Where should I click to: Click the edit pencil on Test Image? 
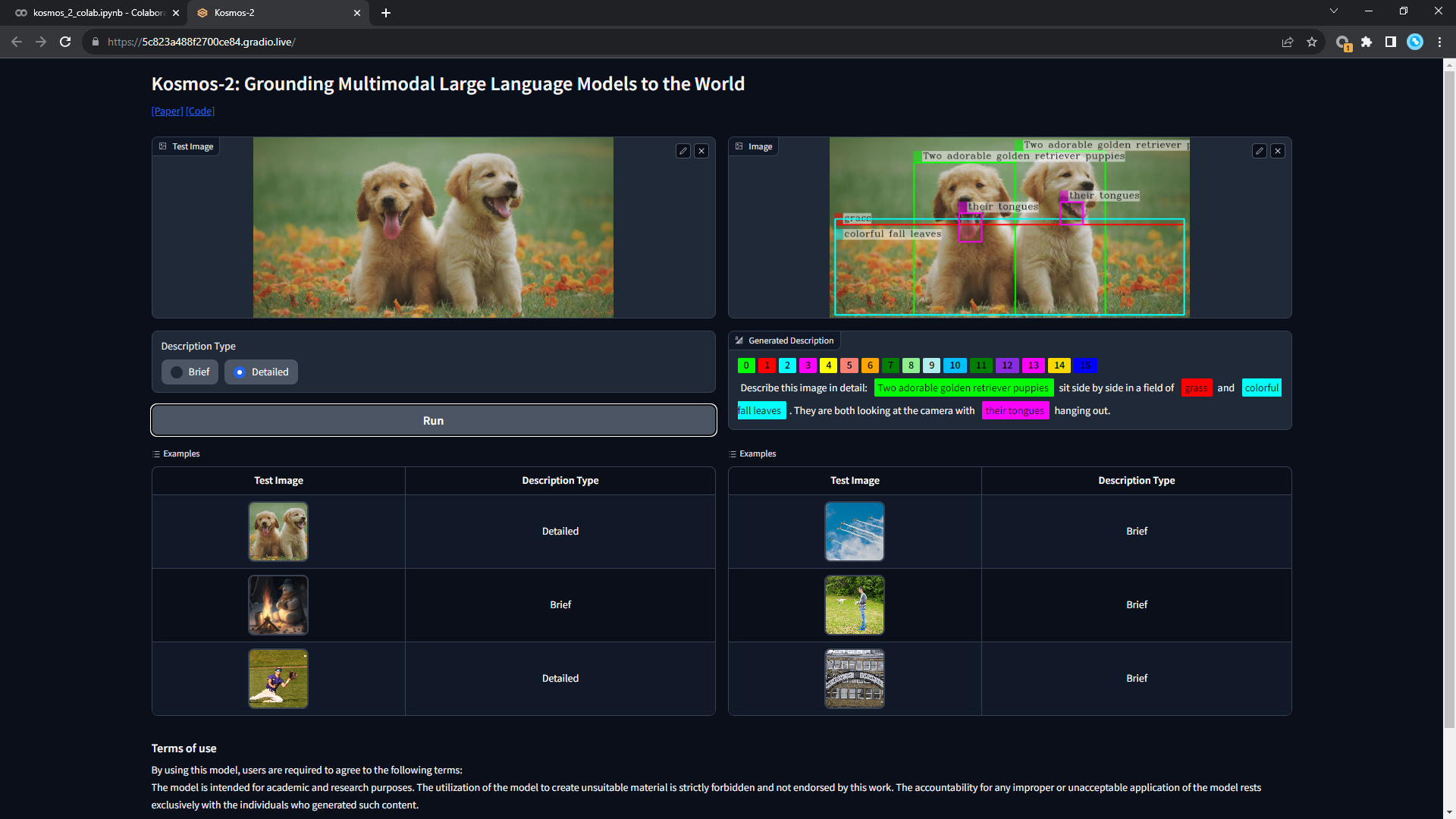pos(682,151)
